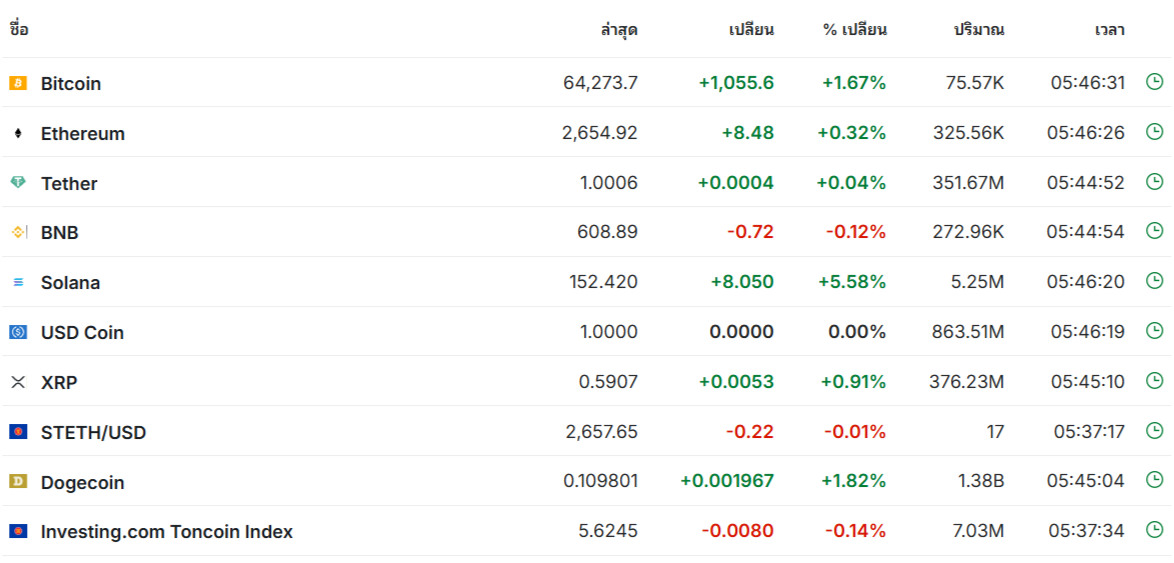Click the Dogecoin gold logo icon
Screen dimensions: 1174x563
tap(18, 481)
